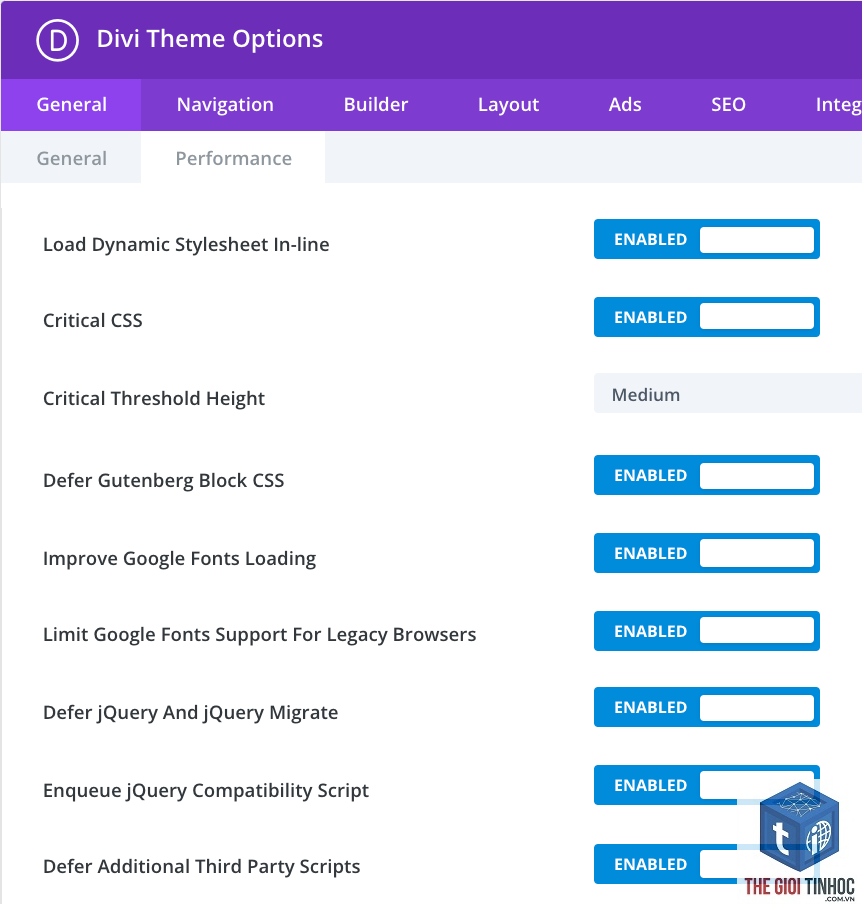The image size is (862, 904).
Task: Disable Defer jQuery And jQuery Migrate
Action: click(x=706, y=707)
